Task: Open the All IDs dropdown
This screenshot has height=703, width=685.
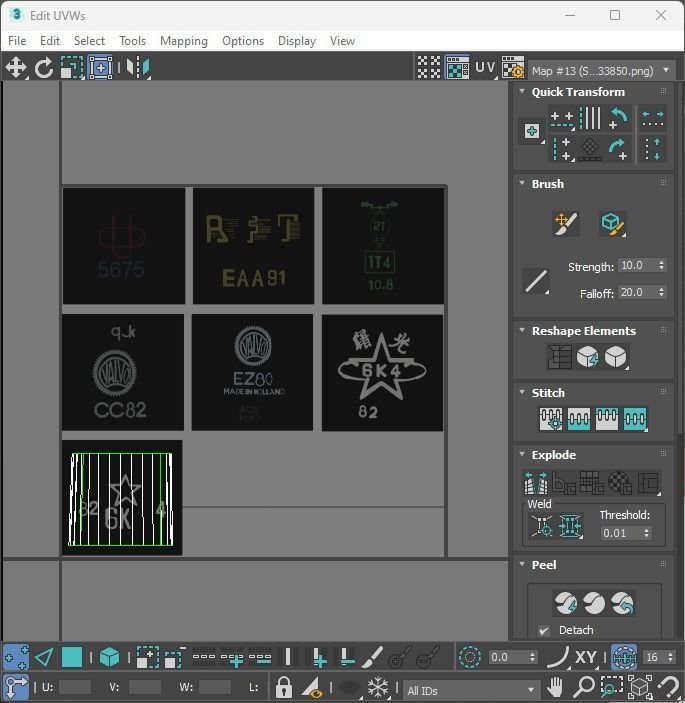Action: click(470, 690)
